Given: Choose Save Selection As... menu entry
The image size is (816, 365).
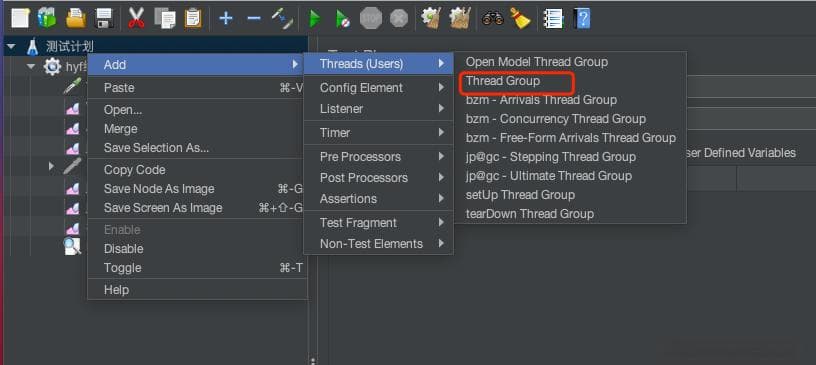Looking at the screenshot, I should coord(197,148).
